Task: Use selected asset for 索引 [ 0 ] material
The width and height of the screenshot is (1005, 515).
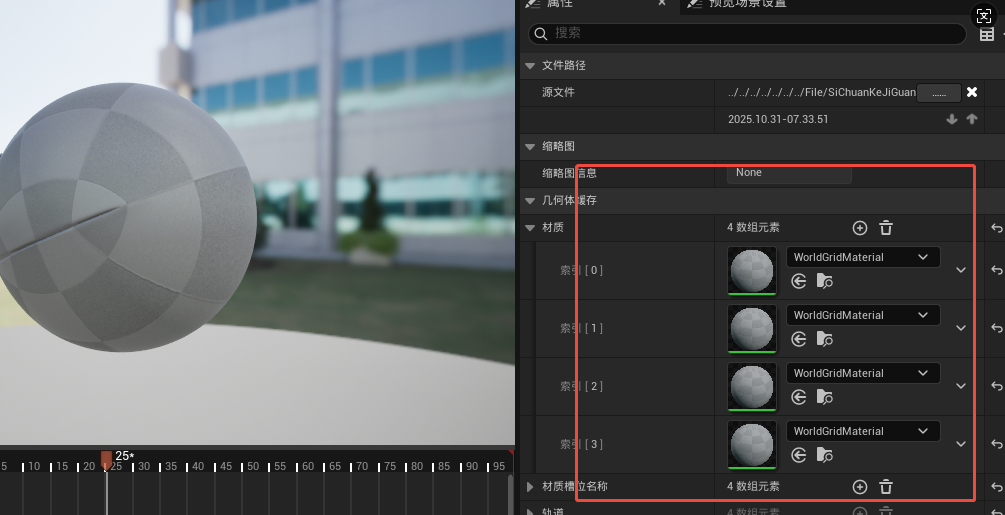Action: 798,281
